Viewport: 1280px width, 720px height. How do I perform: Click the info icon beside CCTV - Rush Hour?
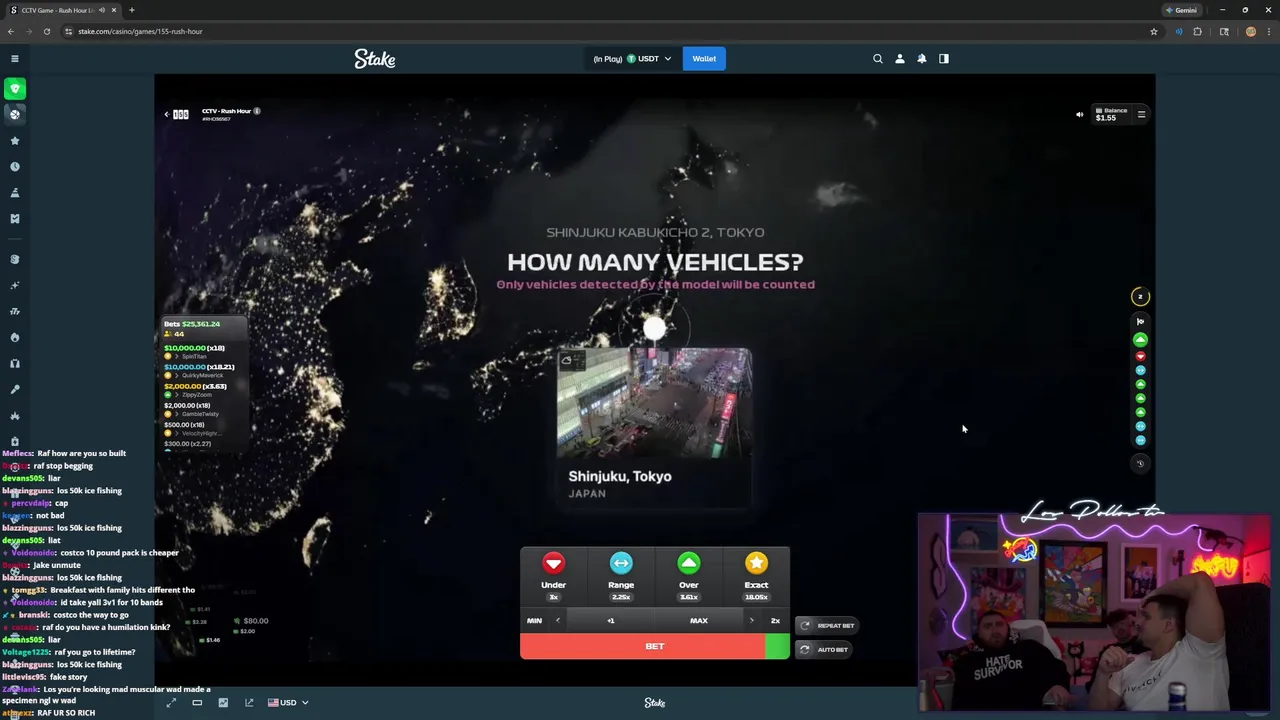pyautogui.click(x=257, y=111)
